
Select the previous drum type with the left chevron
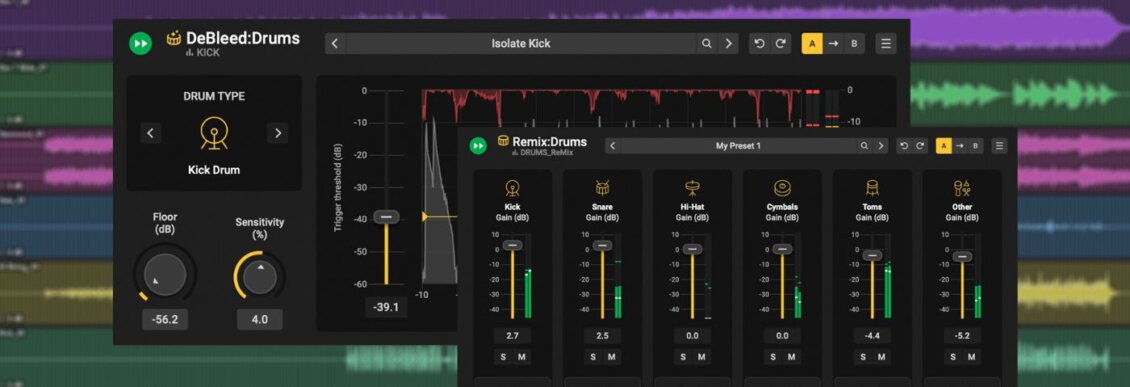click(151, 133)
